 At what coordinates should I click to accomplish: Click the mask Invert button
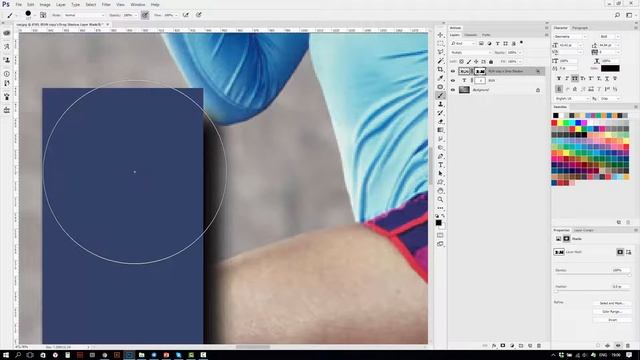pos(612,320)
